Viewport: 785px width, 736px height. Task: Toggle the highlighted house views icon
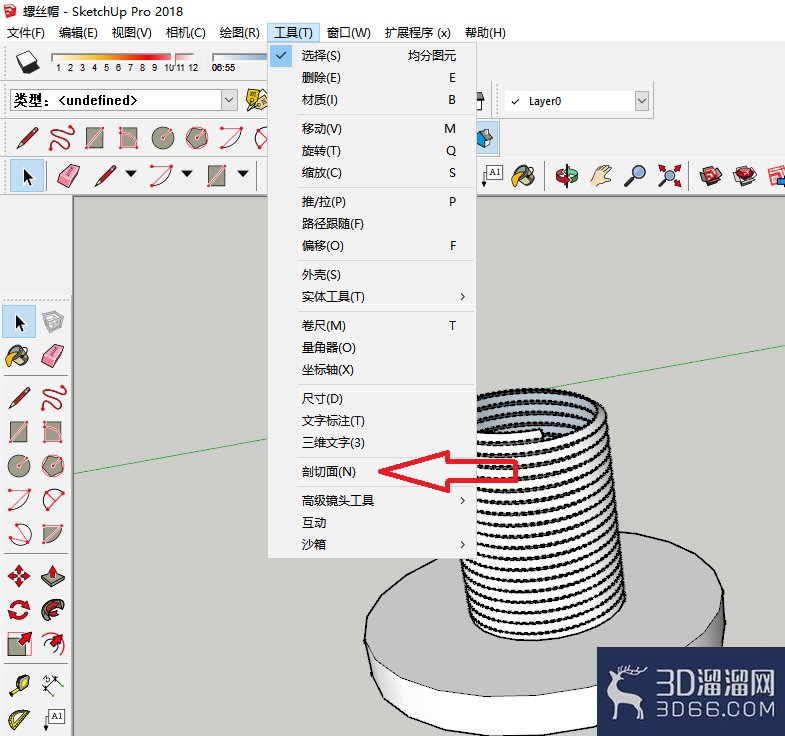(486, 138)
